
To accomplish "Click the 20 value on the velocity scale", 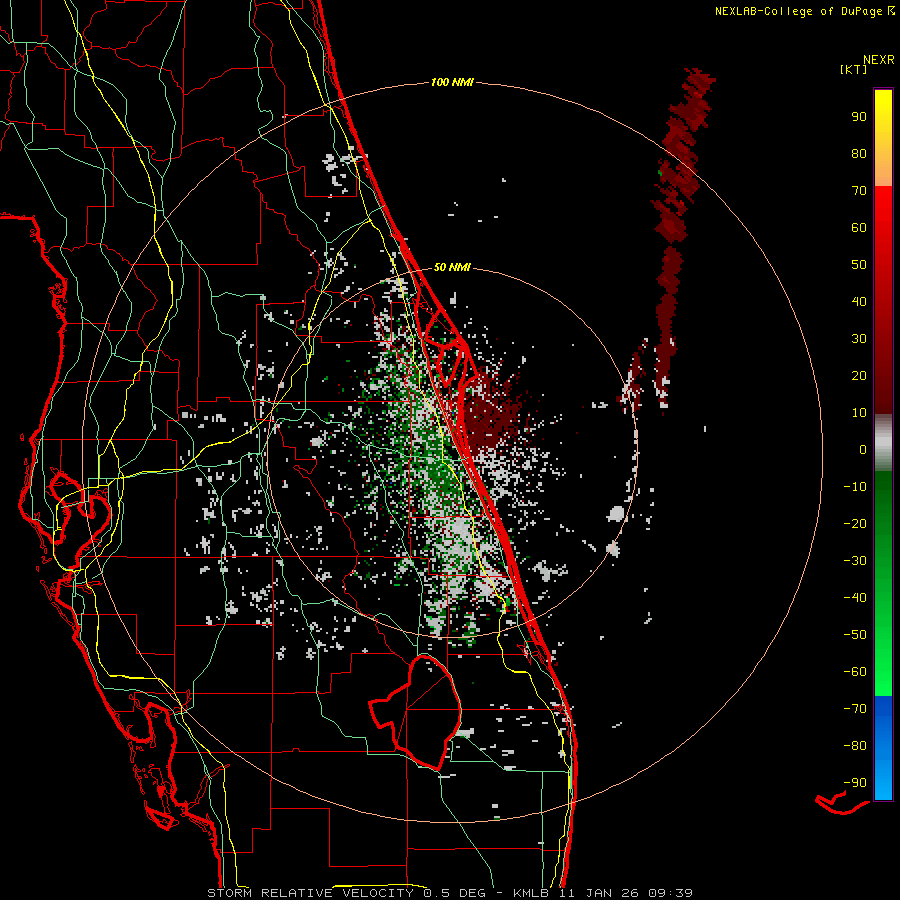I will pos(859,375).
